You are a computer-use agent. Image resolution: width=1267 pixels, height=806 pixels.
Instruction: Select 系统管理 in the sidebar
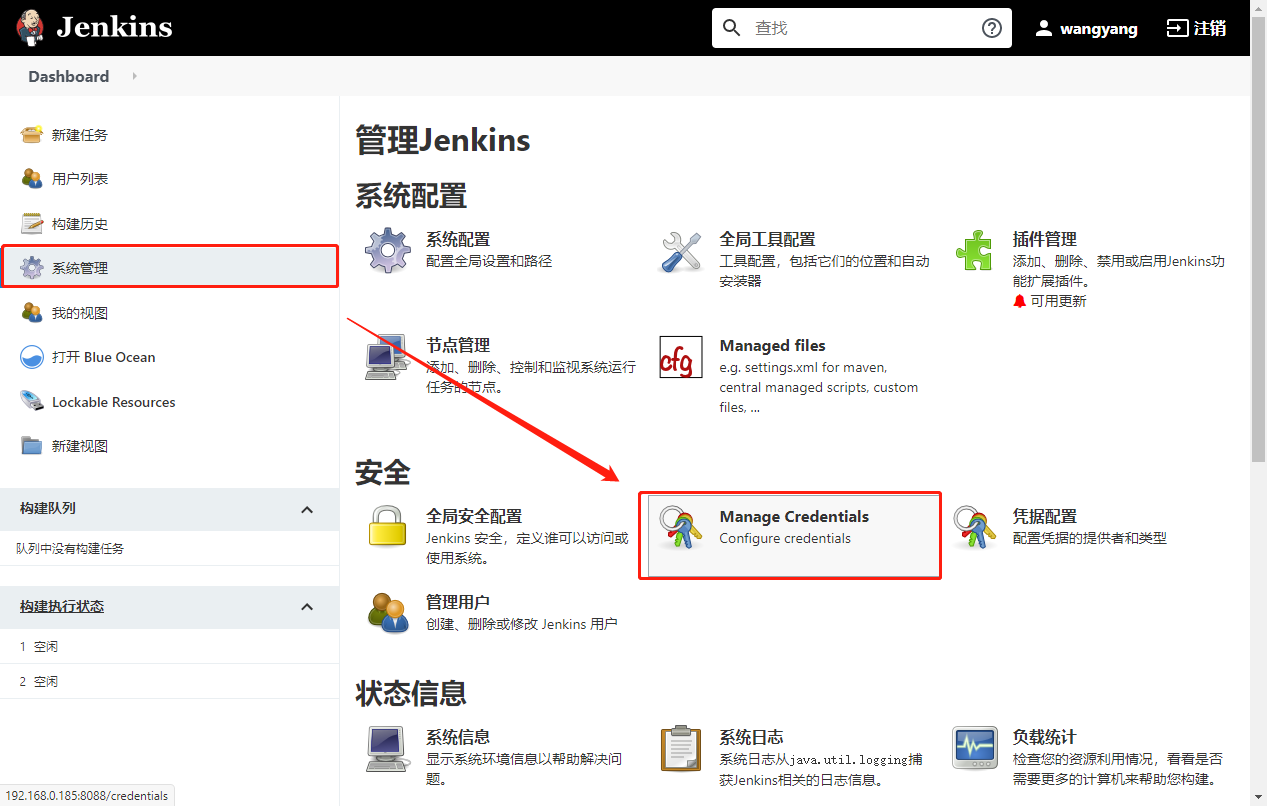click(80, 268)
